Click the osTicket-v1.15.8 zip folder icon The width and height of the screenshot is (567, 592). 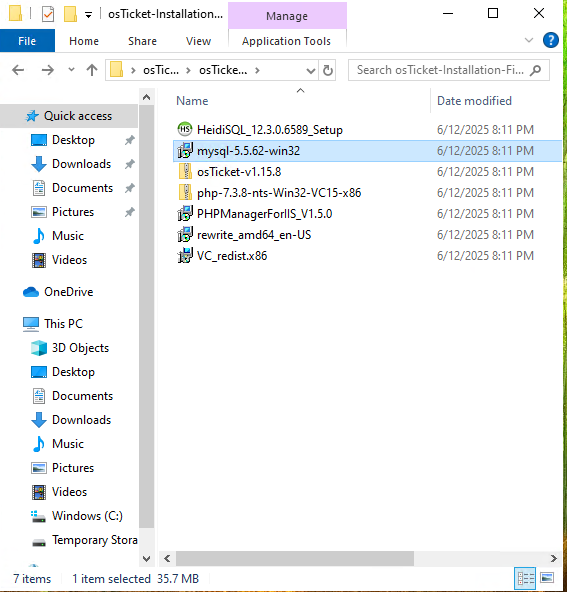tap(185, 172)
